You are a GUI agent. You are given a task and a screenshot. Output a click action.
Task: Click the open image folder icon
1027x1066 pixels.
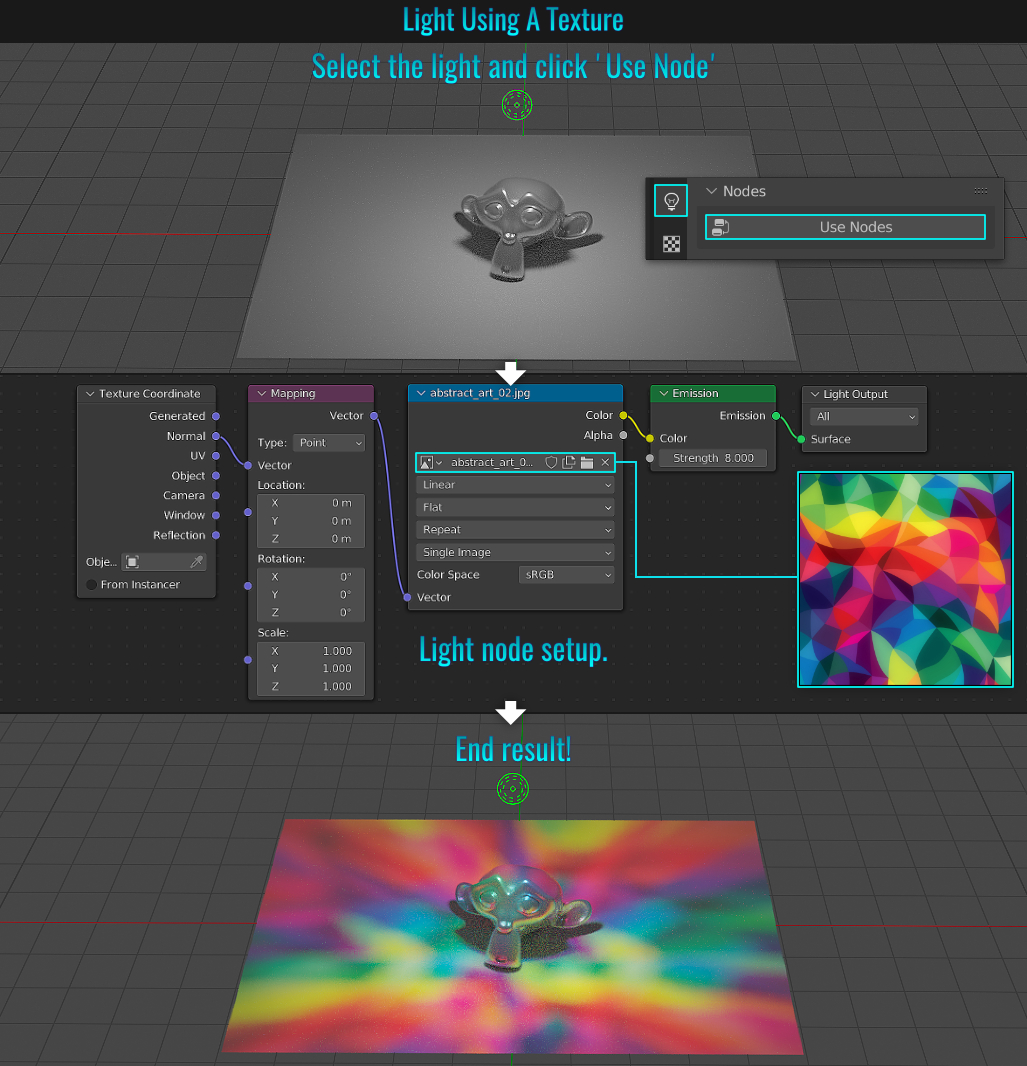click(x=587, y=462)
